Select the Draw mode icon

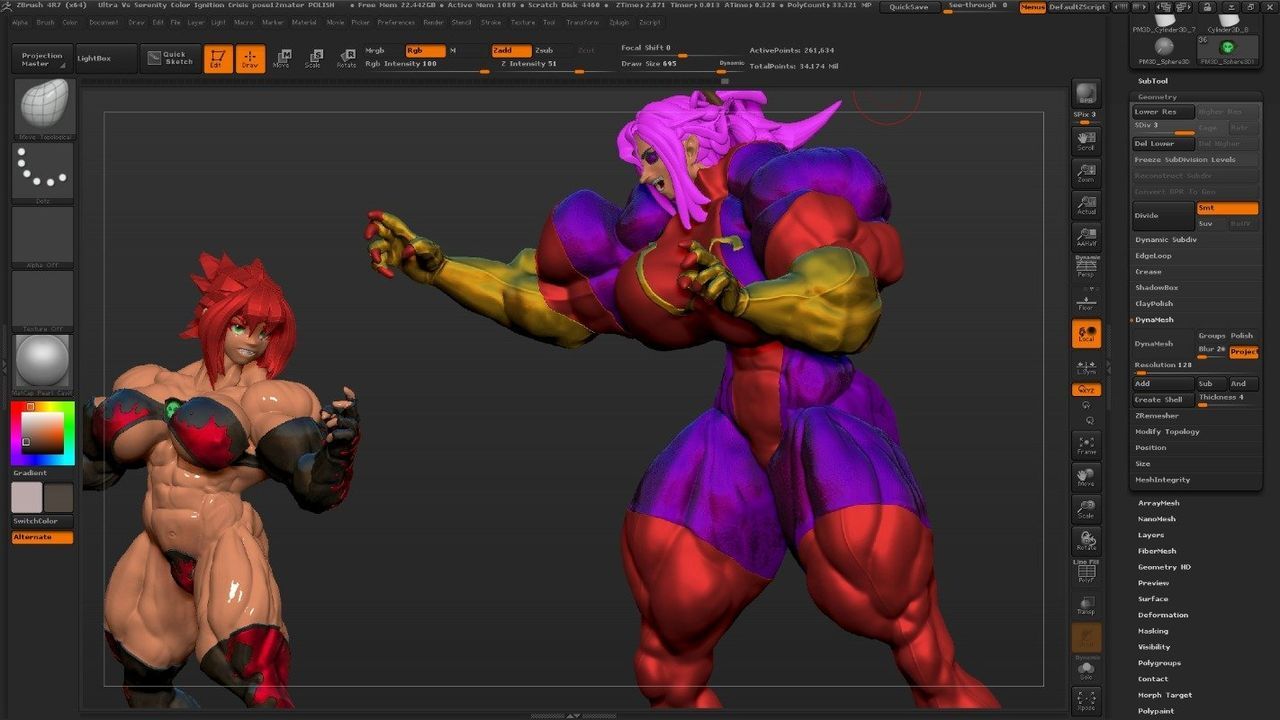[250, 59]
